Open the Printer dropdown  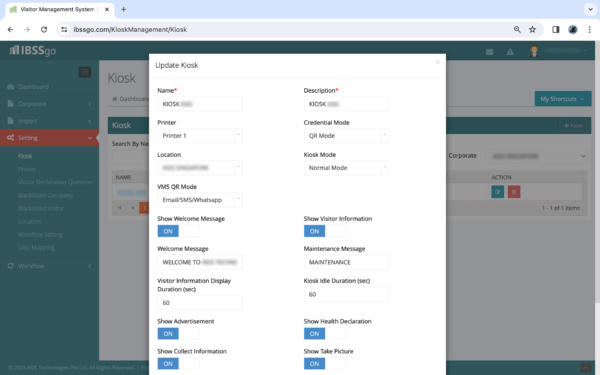click(x=200, y=135)
